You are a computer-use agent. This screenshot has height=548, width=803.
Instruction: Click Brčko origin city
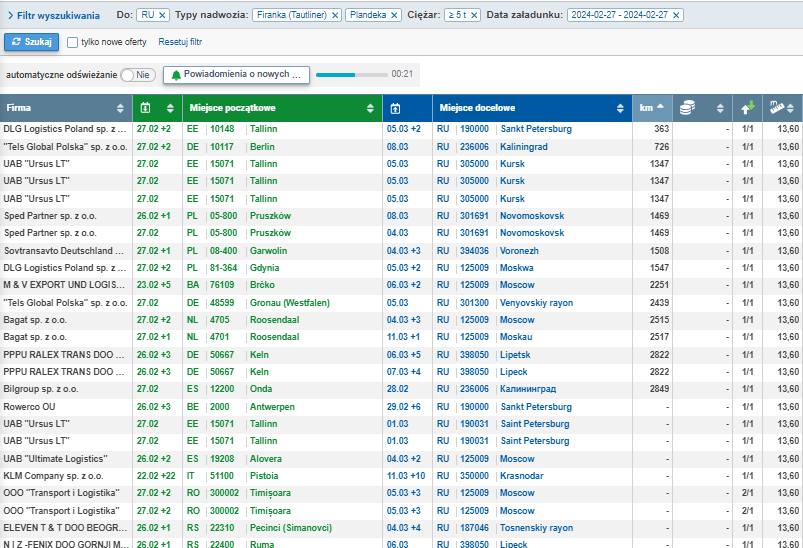pos(262,285)
